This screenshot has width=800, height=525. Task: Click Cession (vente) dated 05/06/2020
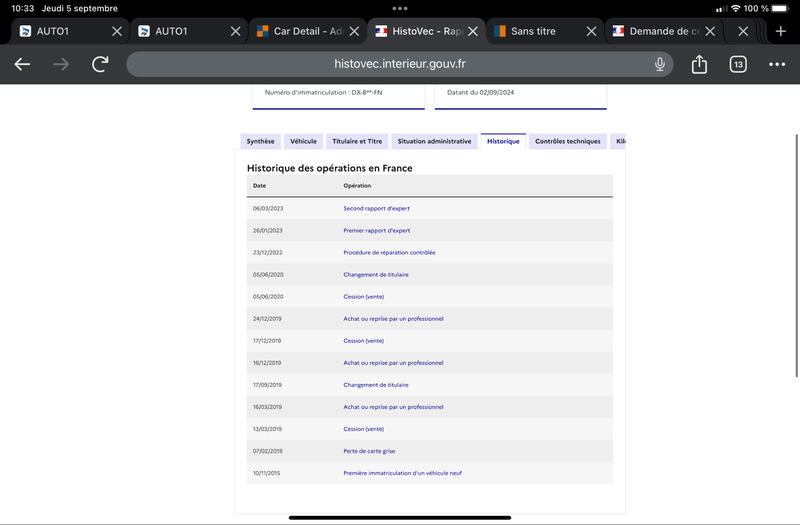point(363,296)
